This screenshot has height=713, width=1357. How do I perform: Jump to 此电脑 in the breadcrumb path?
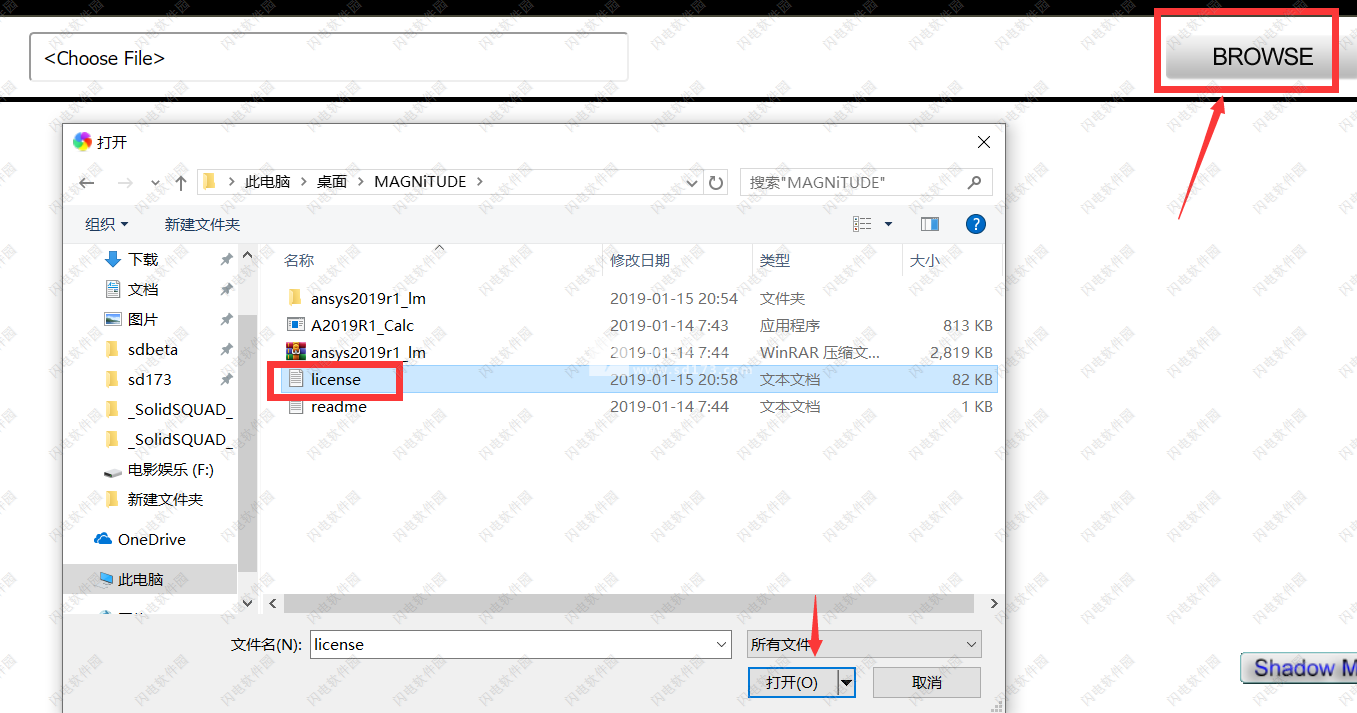pos(267,182)
